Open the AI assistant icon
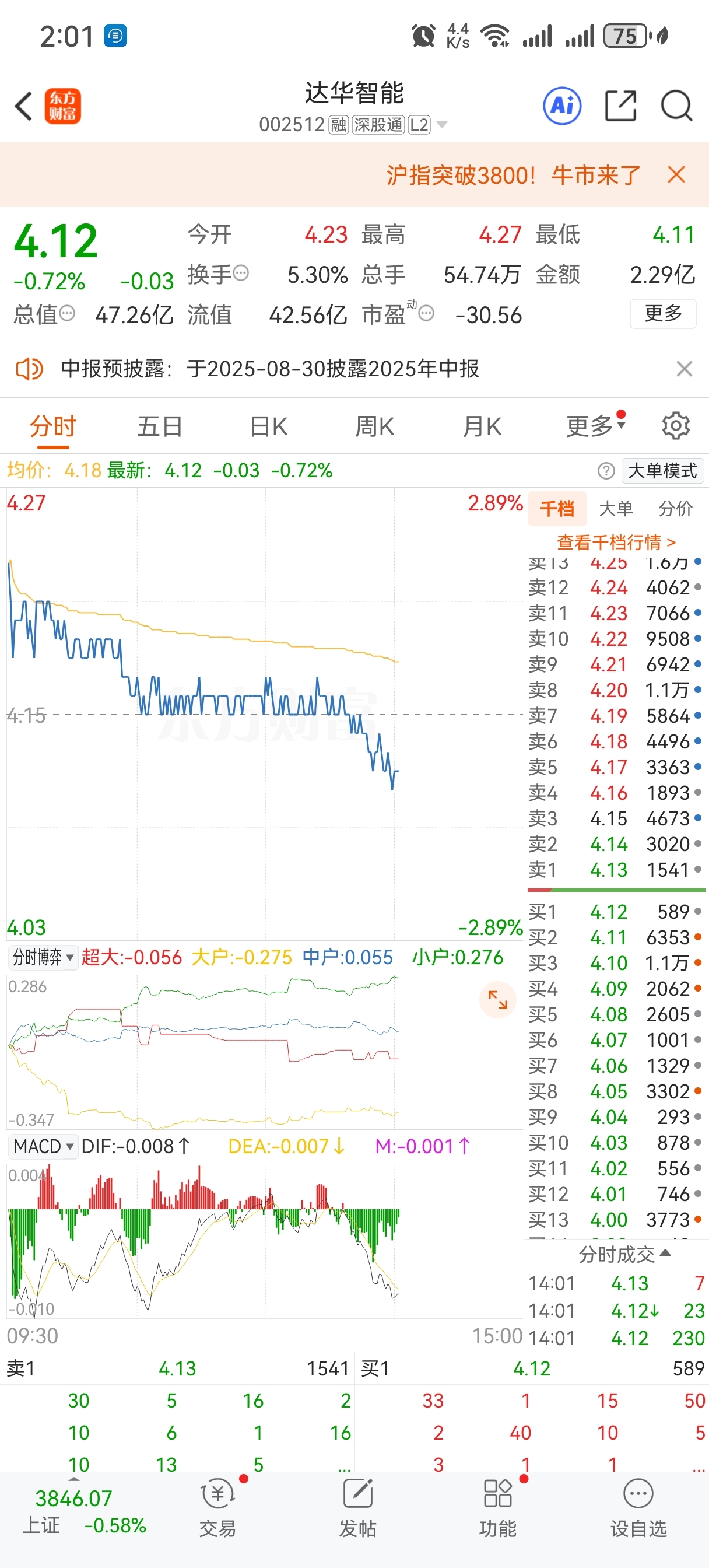709x1568 pixels. pos(561,107)
